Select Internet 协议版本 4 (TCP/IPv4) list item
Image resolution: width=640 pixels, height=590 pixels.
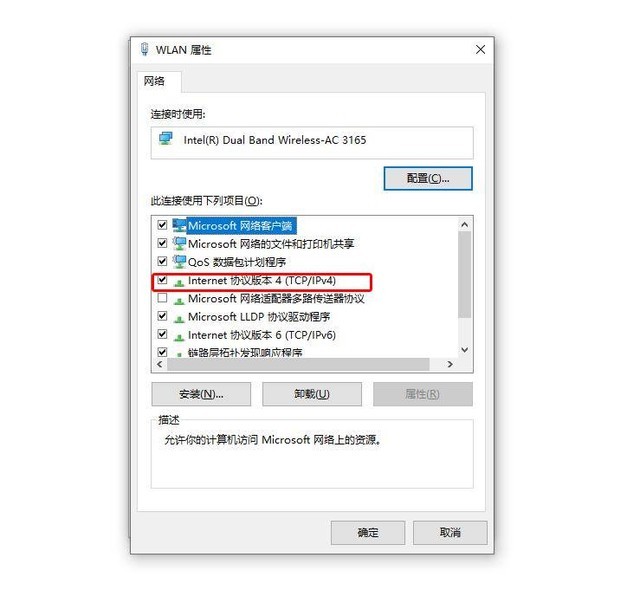pos(261,281)
